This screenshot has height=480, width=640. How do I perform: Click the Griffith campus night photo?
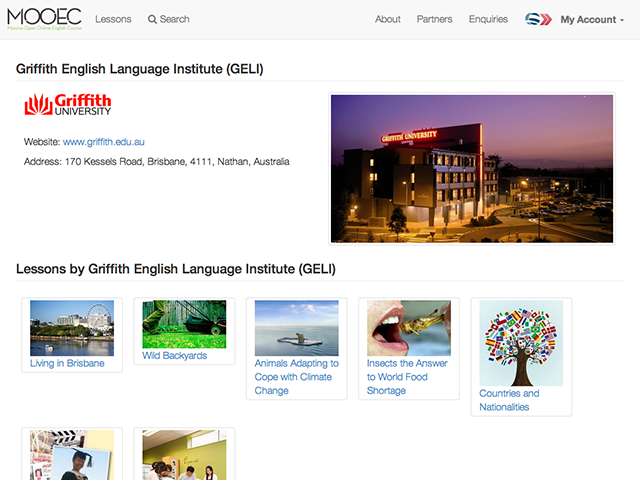coord(472,169)
